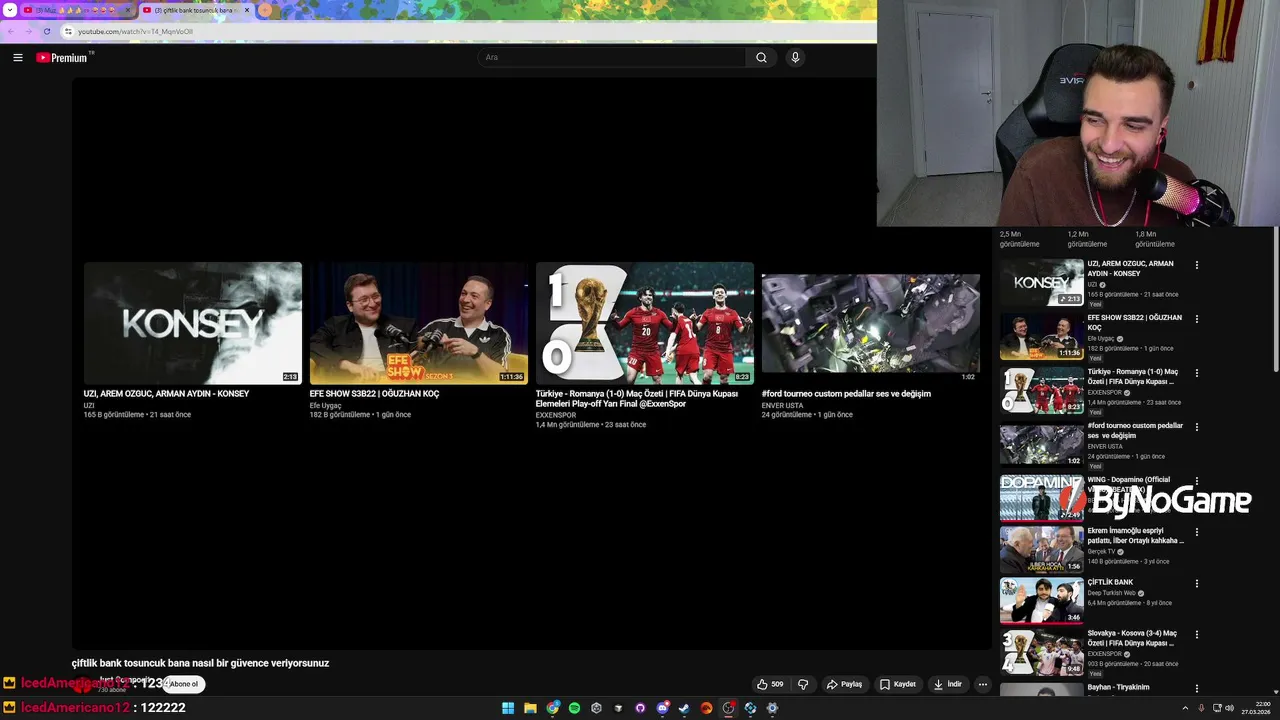This screenshot has width=1280, height=720.
Task: Dislike the video with thumbs-down icon
Action: tap(803, 684)
